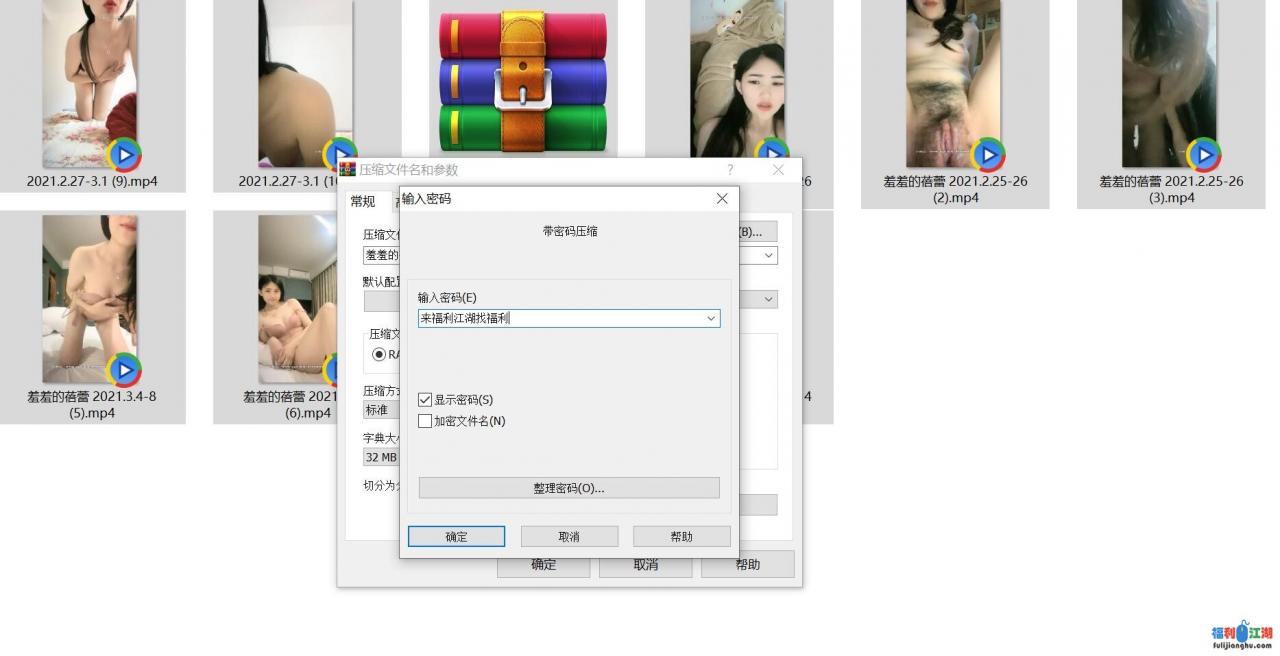Click WinRAR icon in 压缩文件名和参数 title bar
Viewport: 1280px width, 656px height.
348,170
